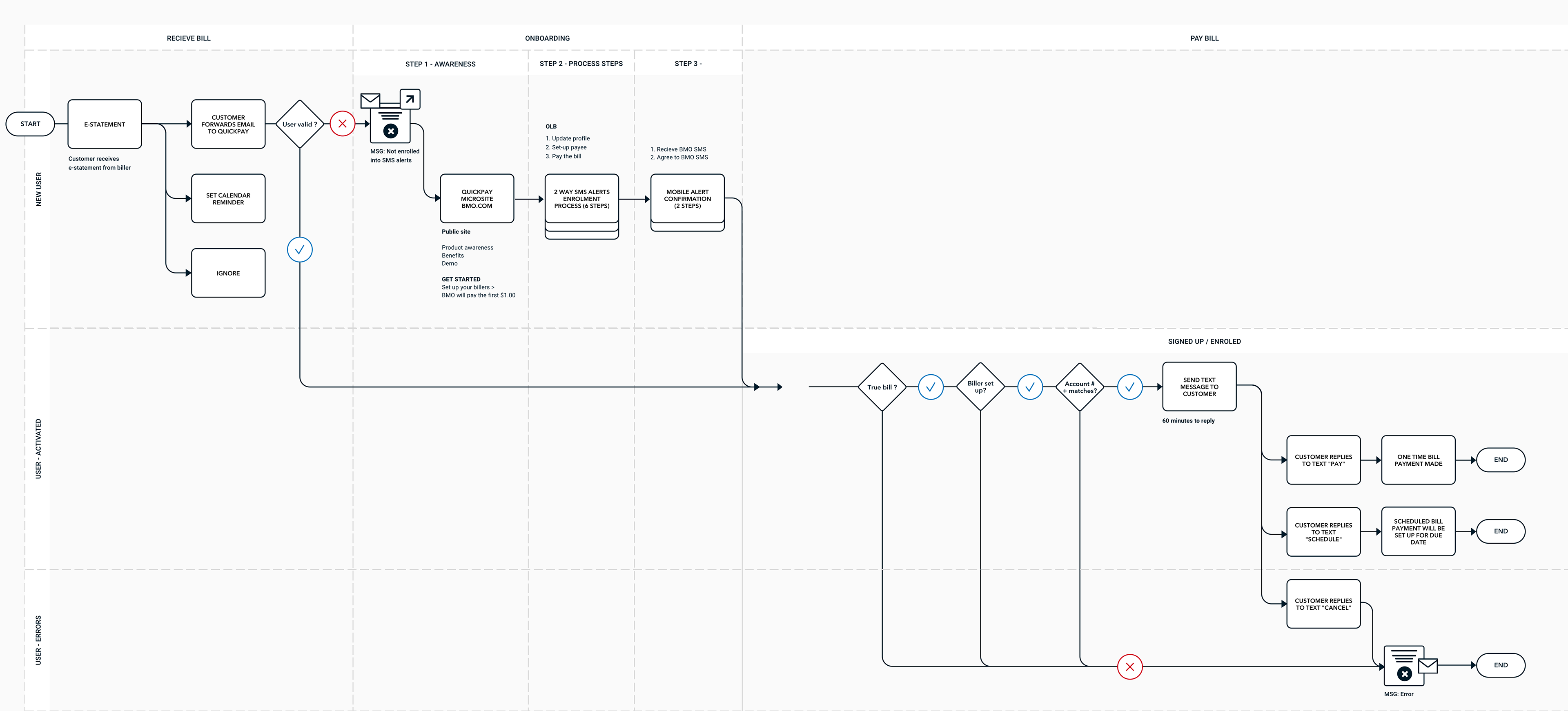Click the Not enrolled message document icon

390,126
